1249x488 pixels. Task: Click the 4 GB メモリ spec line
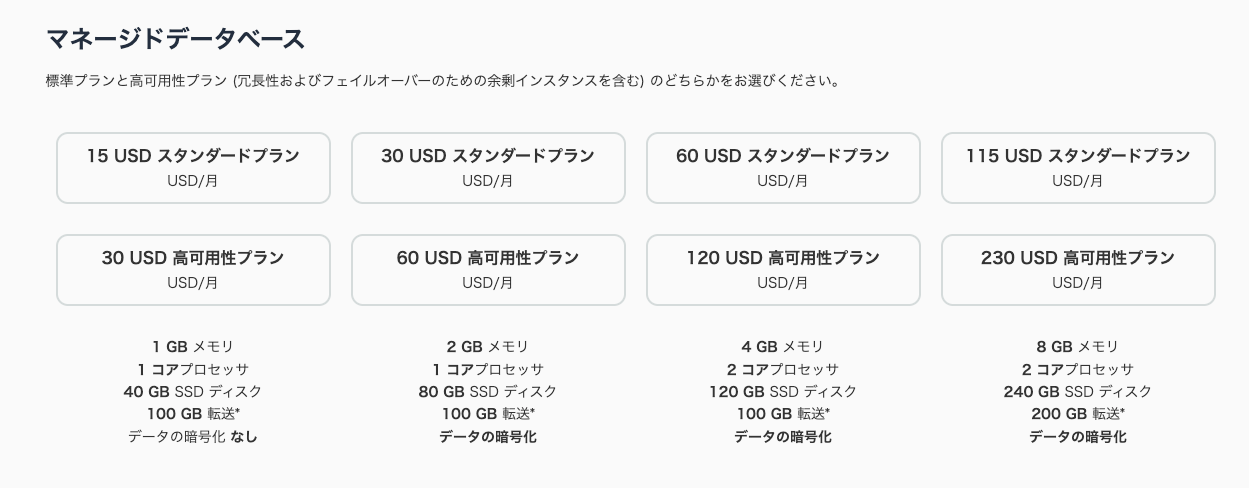click(783, 347)
